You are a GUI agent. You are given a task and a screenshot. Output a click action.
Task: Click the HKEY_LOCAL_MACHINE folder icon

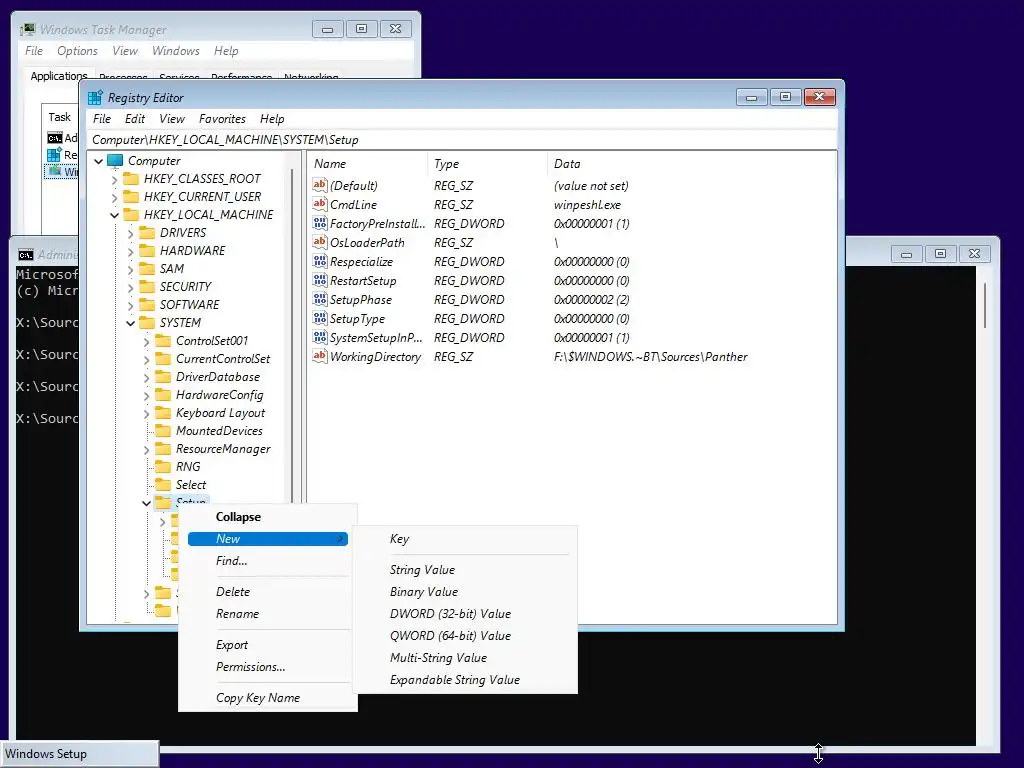tap(131, 215)
